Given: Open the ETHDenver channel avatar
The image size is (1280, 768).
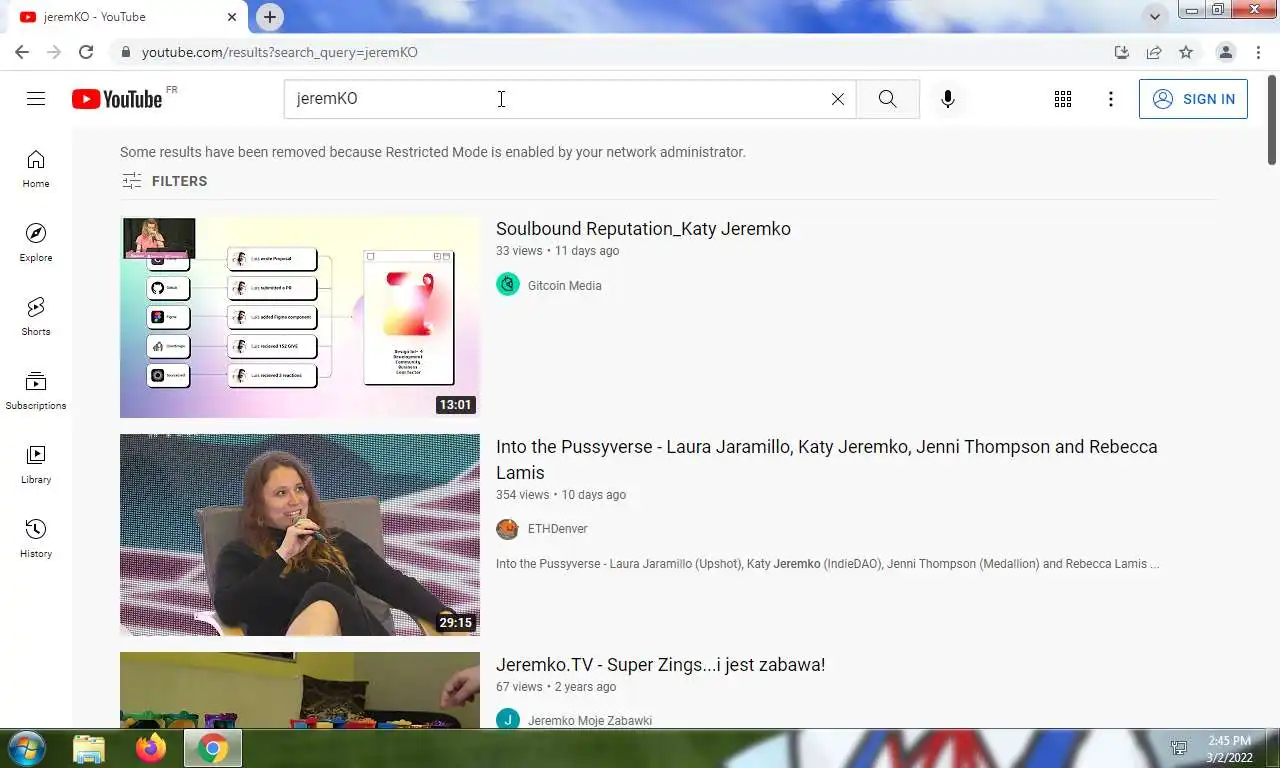Looking at the screenshot, I should (x=508, y=529).
